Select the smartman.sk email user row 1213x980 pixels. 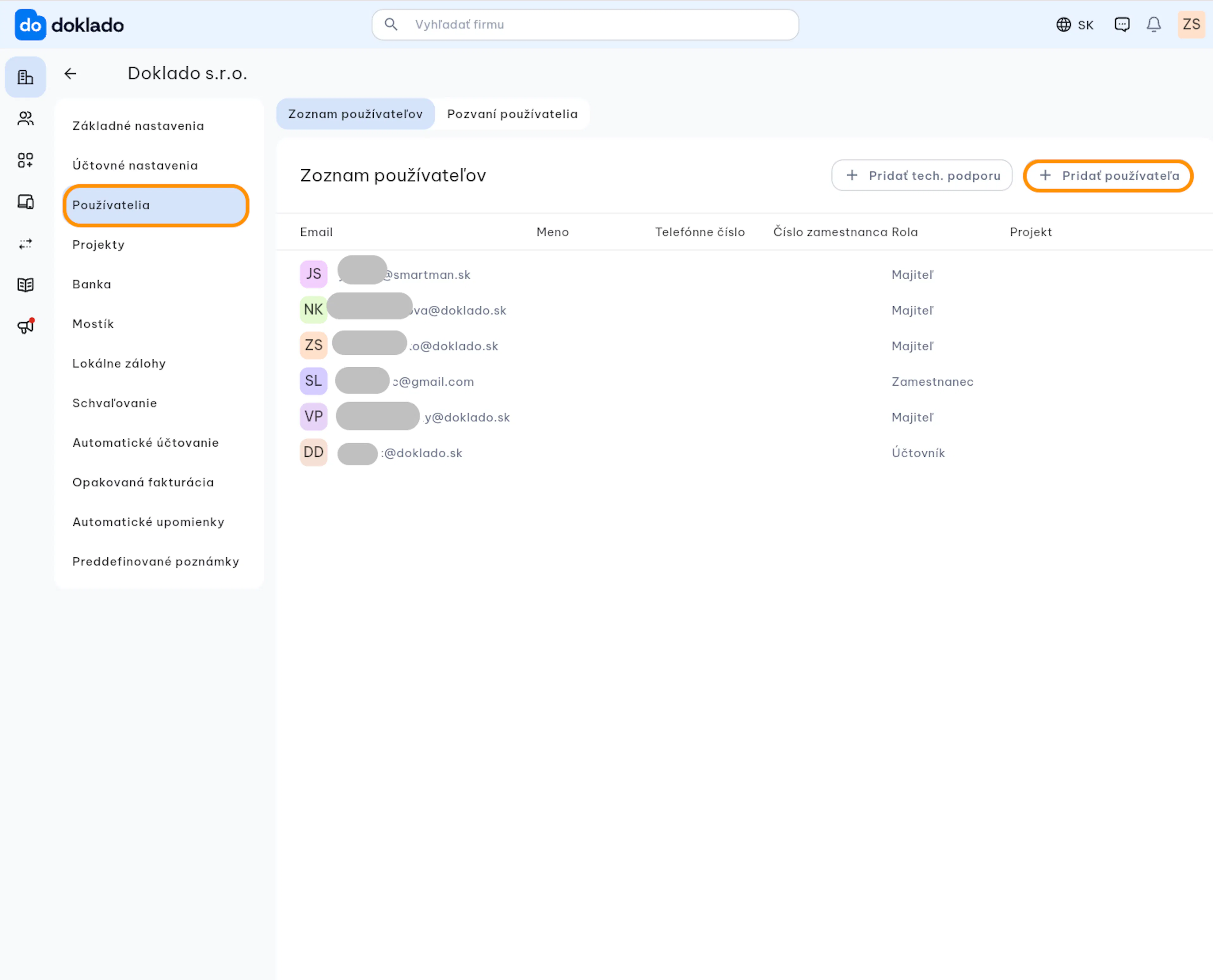tap(744, 274)
